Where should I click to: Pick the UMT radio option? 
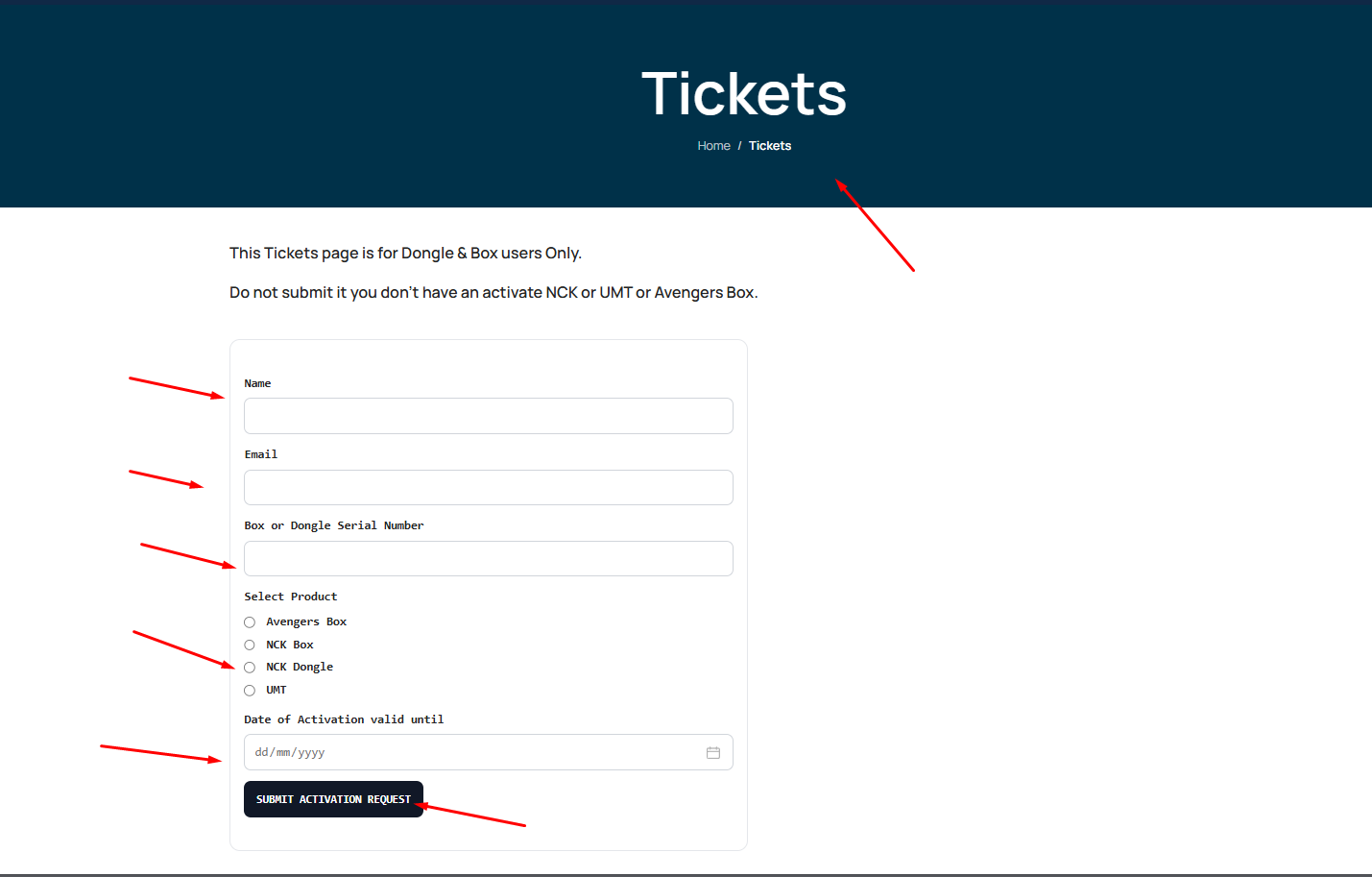(x=250, y=691)
